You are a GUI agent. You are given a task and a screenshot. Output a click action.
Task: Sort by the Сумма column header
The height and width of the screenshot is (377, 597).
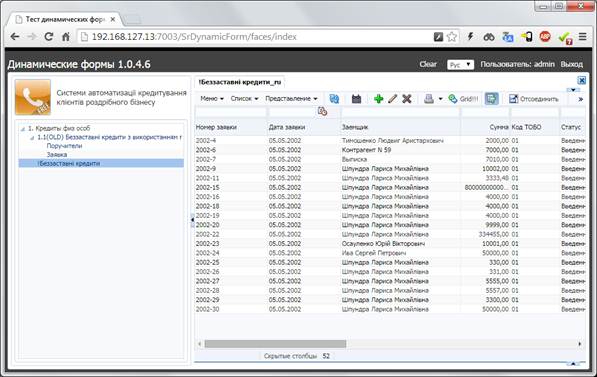click(x=499, y=127)
